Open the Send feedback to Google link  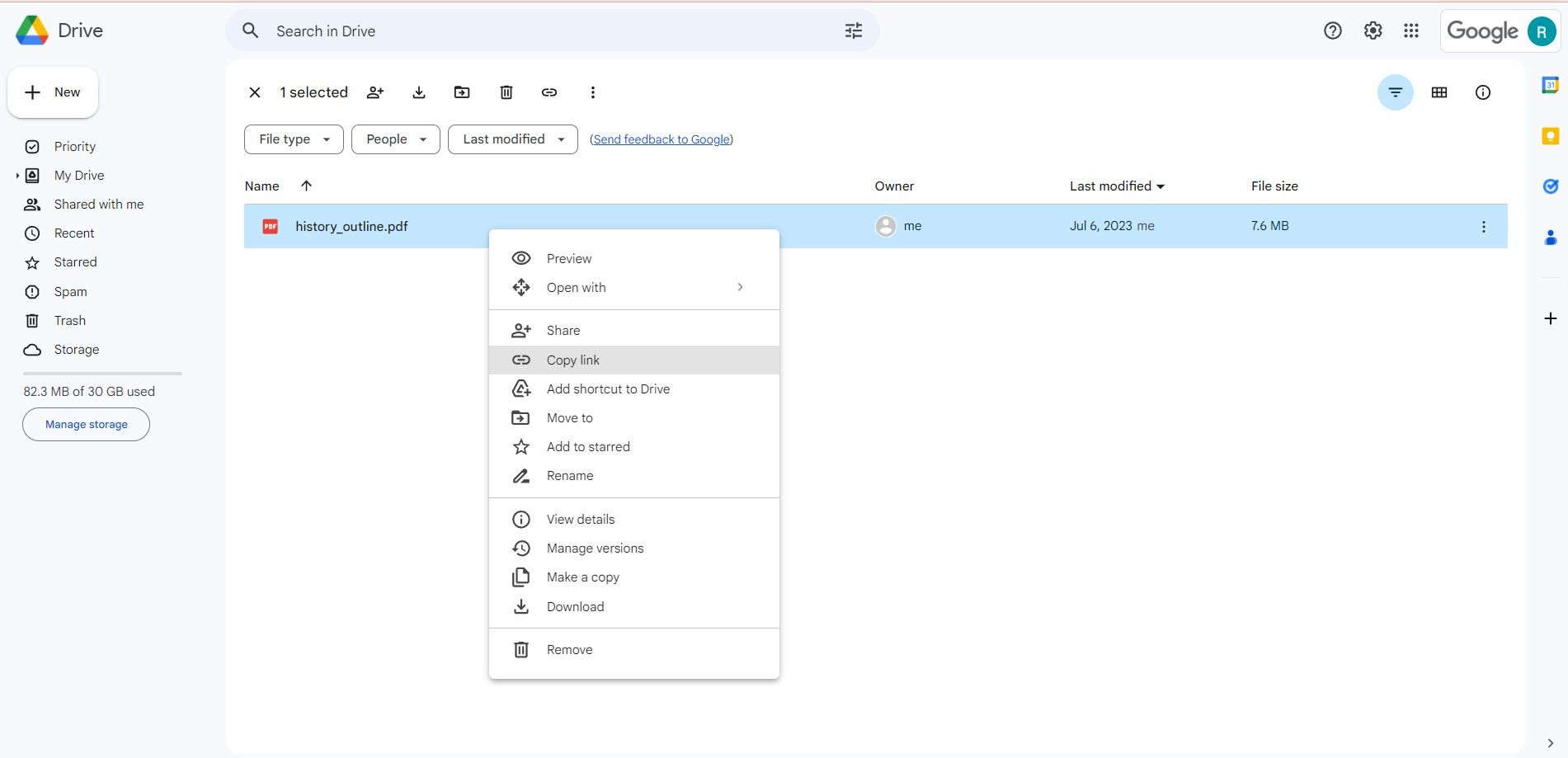(662, 139)
